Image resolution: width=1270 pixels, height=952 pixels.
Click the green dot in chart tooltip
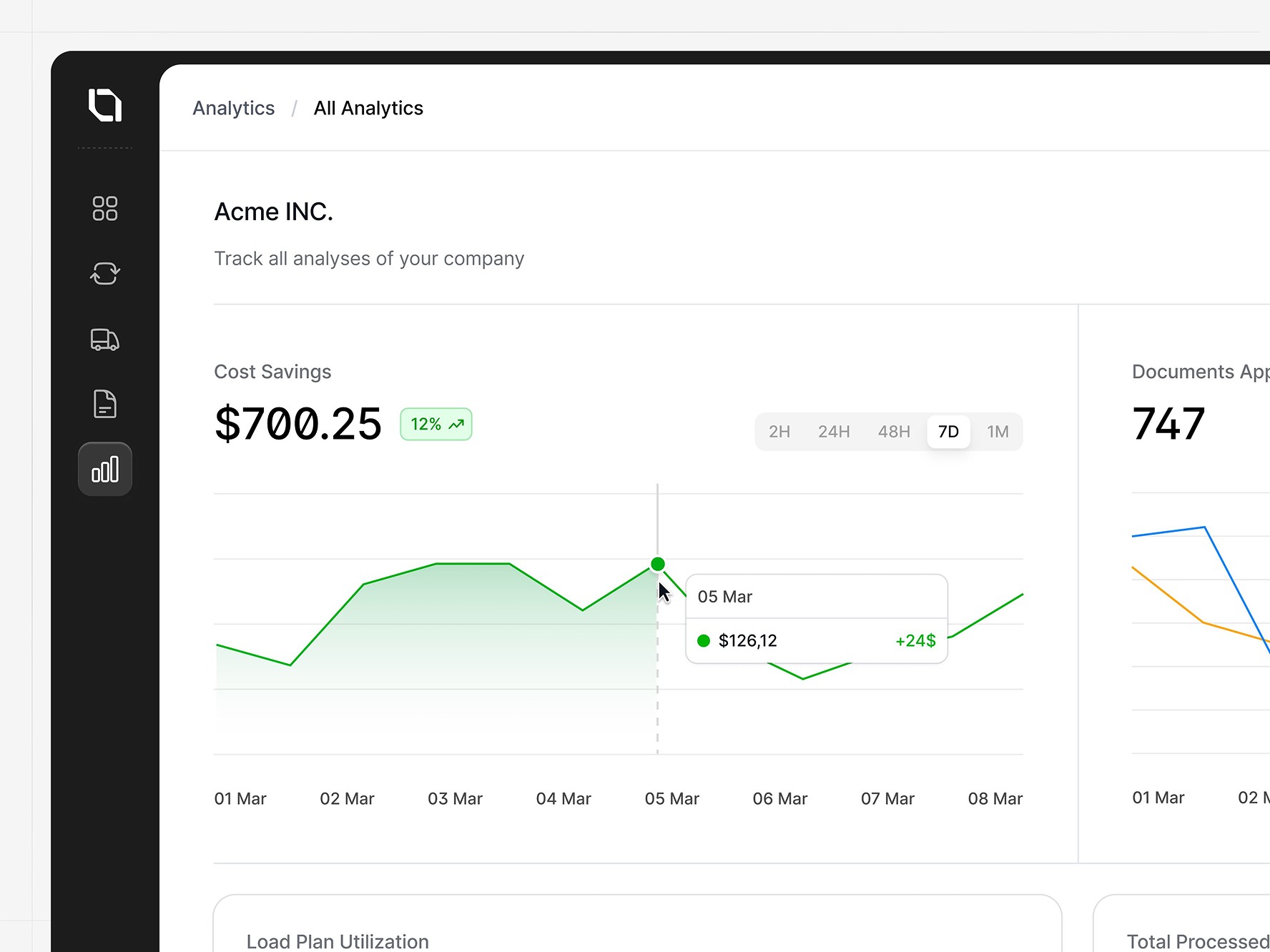click(704, 641)
